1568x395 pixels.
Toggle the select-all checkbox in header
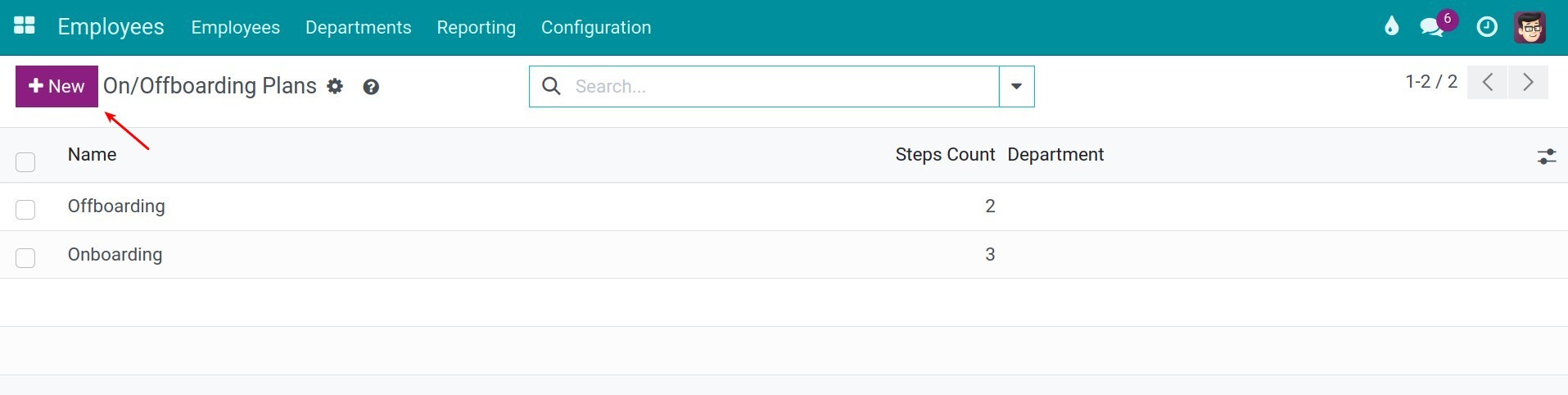coord(25,161)
